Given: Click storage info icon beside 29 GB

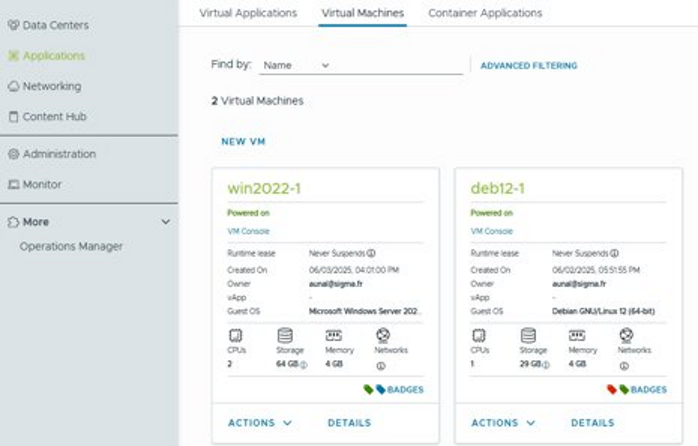Looking at the screenshot, I should (x=547, y=365).
